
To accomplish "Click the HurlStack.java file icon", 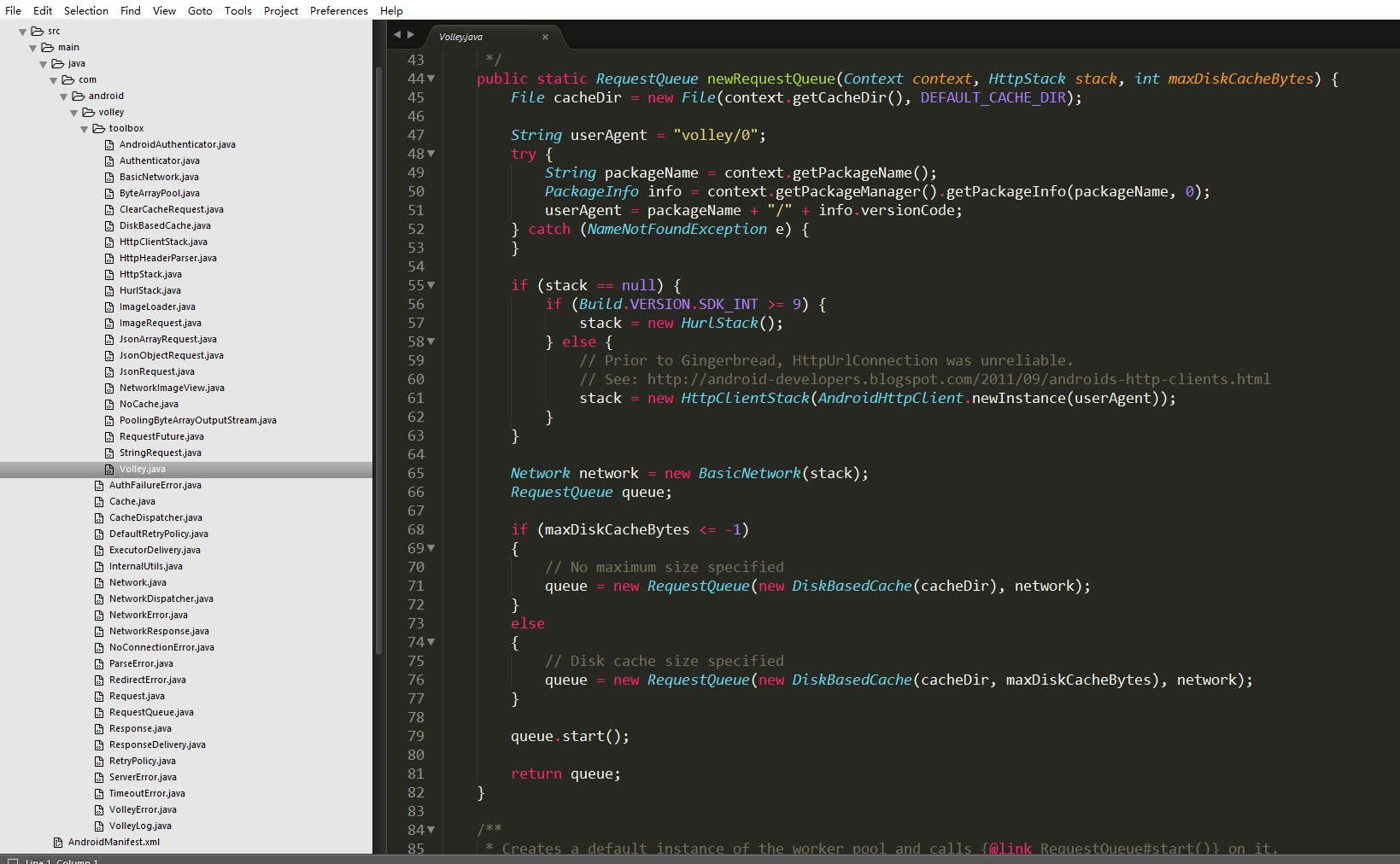I will (109, 291).
